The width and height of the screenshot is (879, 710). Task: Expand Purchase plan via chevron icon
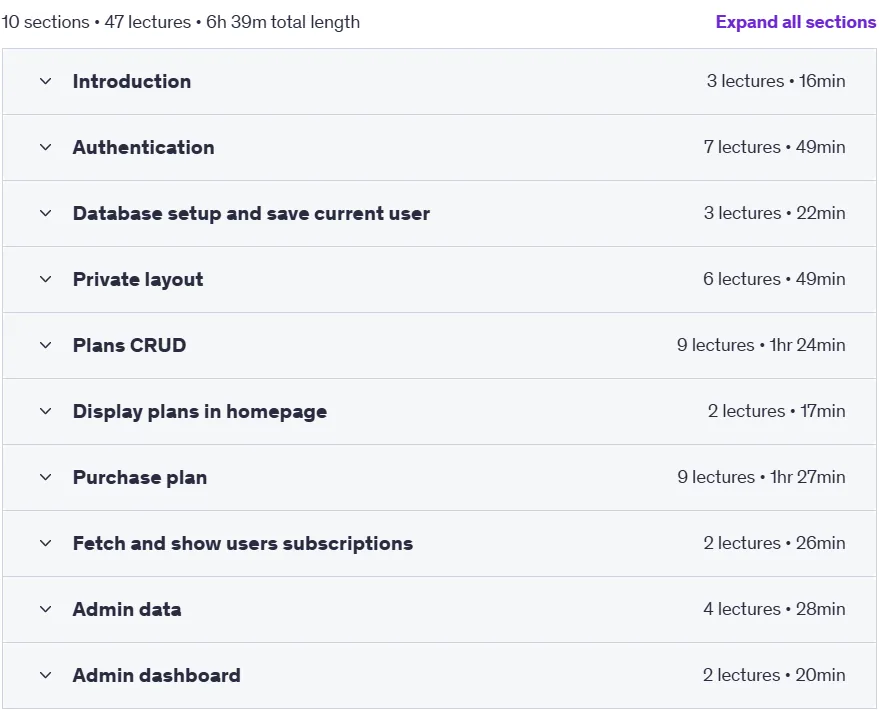pos(45,477)
